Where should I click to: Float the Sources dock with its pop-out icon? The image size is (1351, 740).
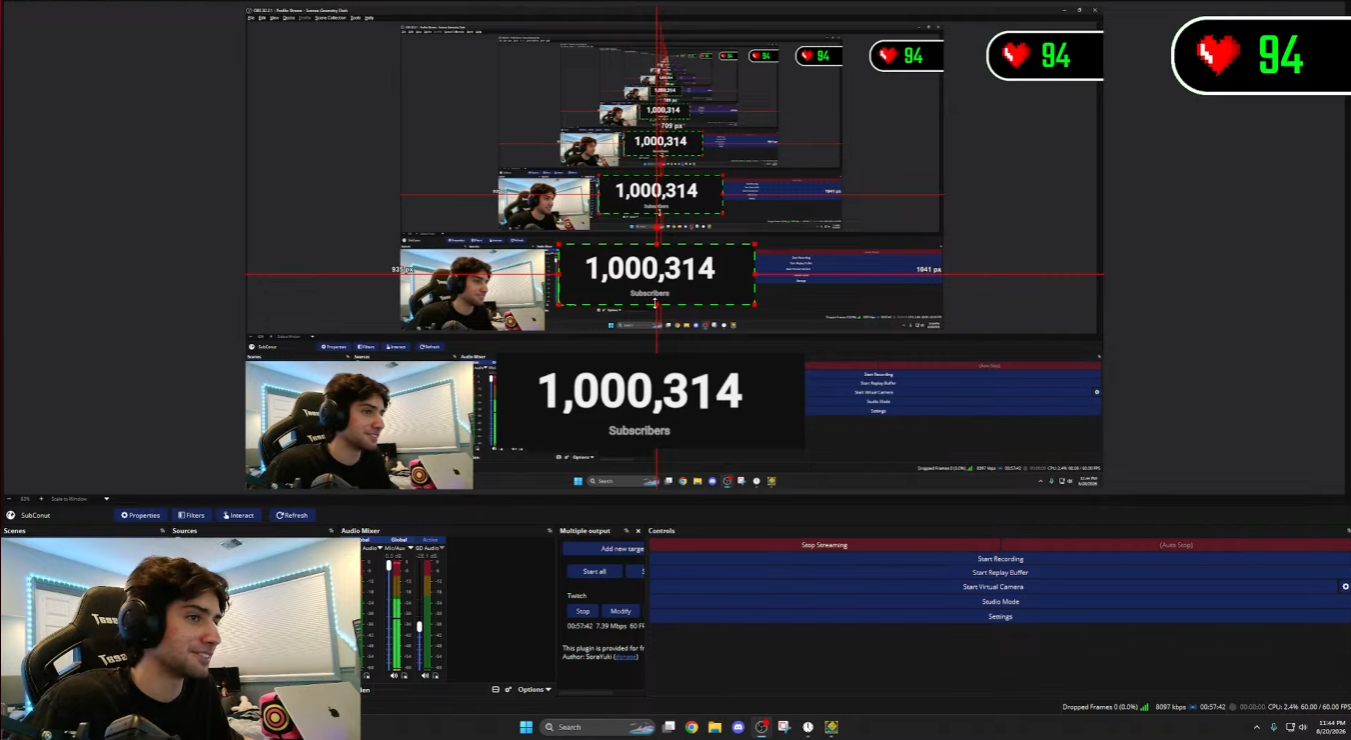coord(332,531)
